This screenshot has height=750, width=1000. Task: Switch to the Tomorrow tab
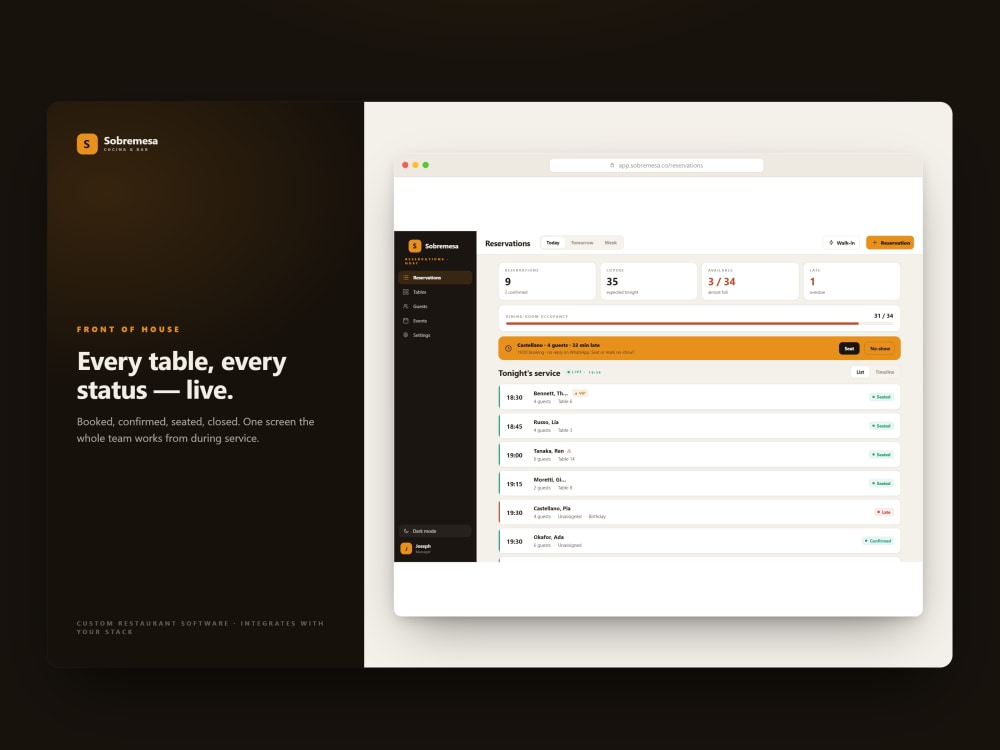coord(582,243)
